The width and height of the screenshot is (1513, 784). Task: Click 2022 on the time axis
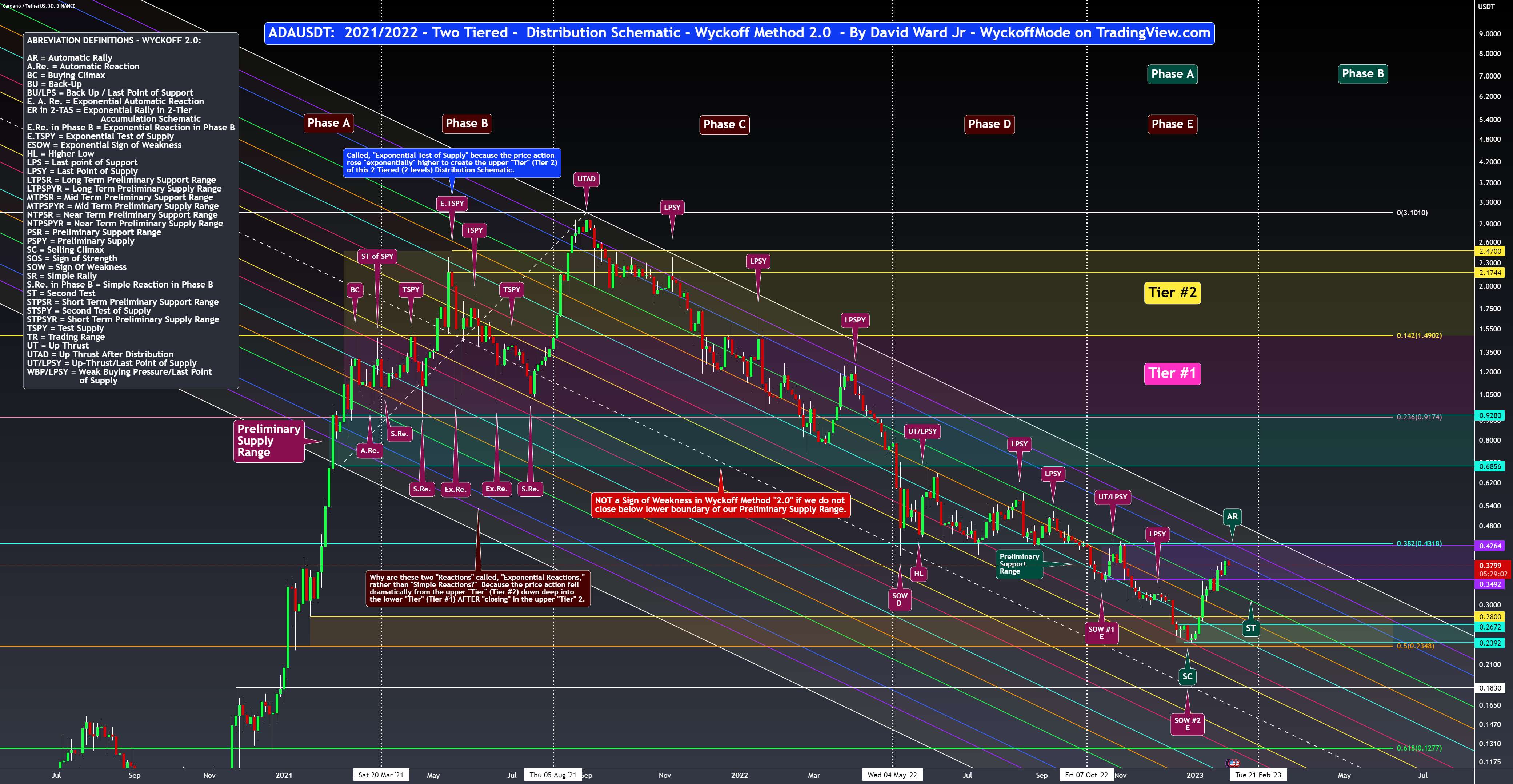click(740, 775)
